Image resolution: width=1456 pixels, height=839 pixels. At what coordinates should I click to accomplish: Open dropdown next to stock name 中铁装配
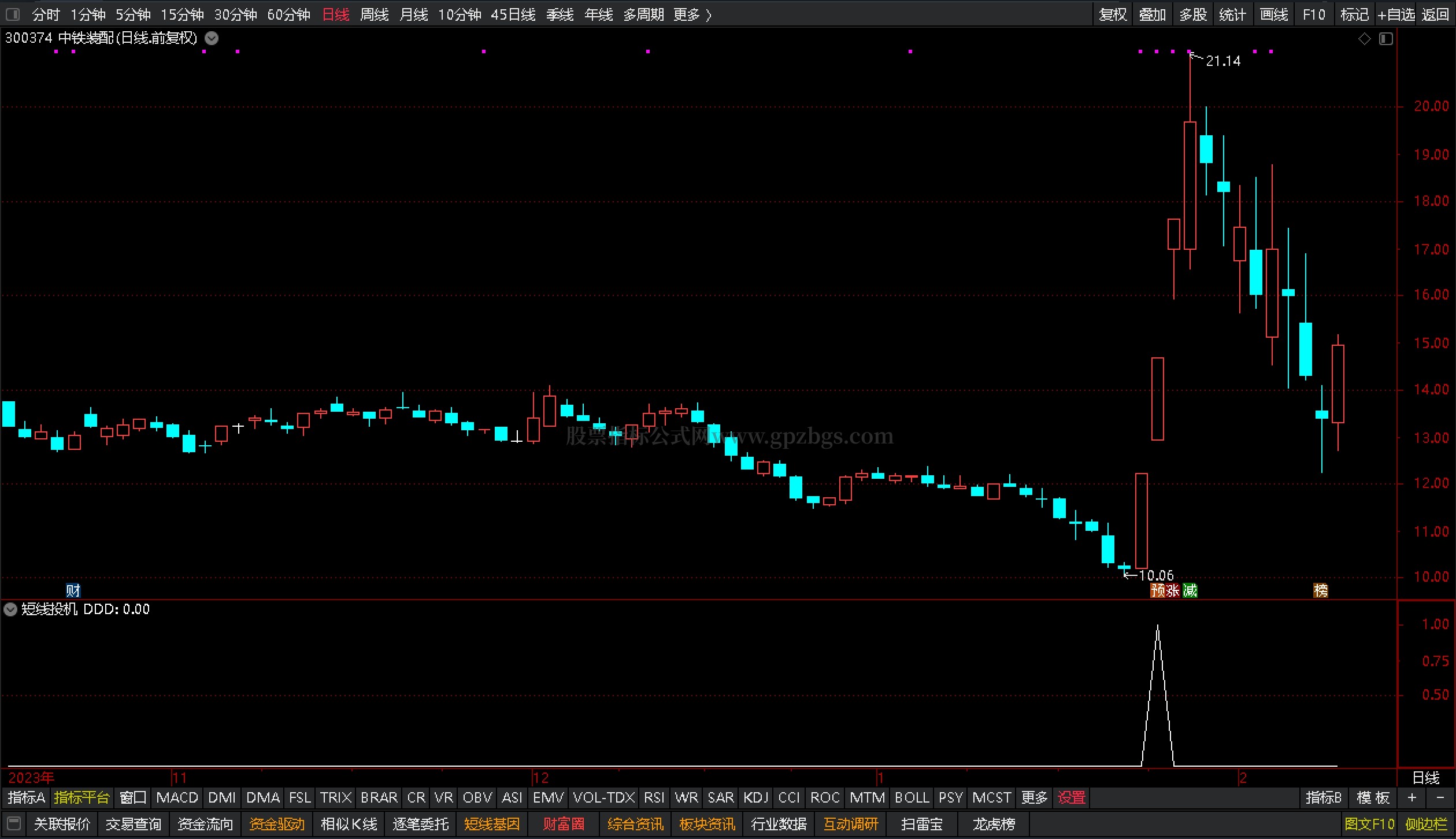(212, 39)
